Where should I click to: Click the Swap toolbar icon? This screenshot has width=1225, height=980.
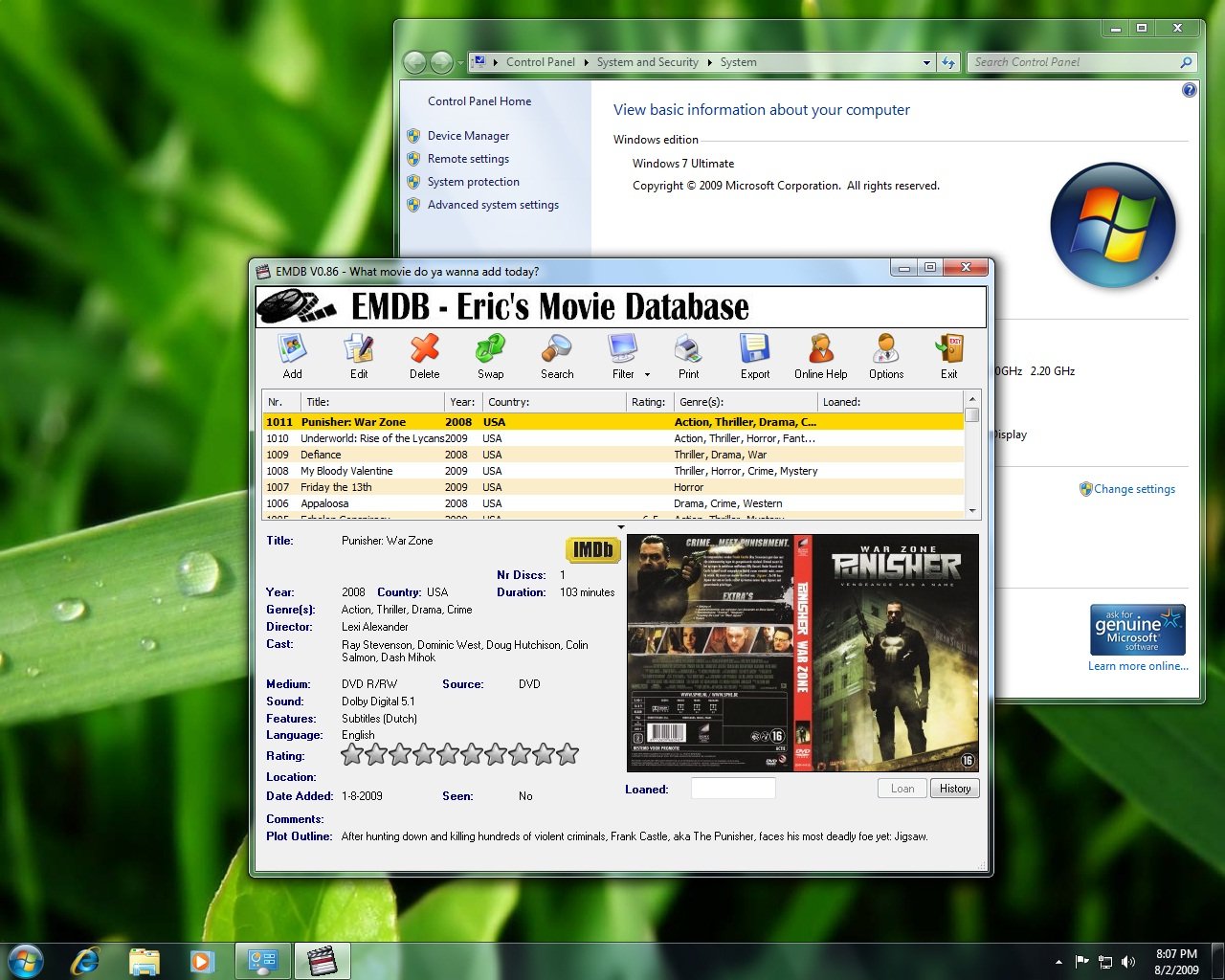[x=490, y=349]
